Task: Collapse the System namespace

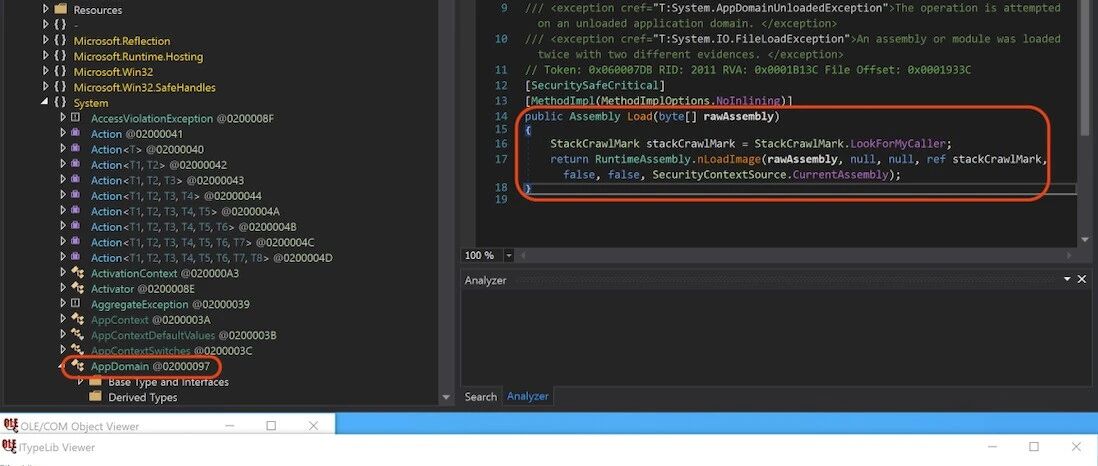Action: click(46, 102)
